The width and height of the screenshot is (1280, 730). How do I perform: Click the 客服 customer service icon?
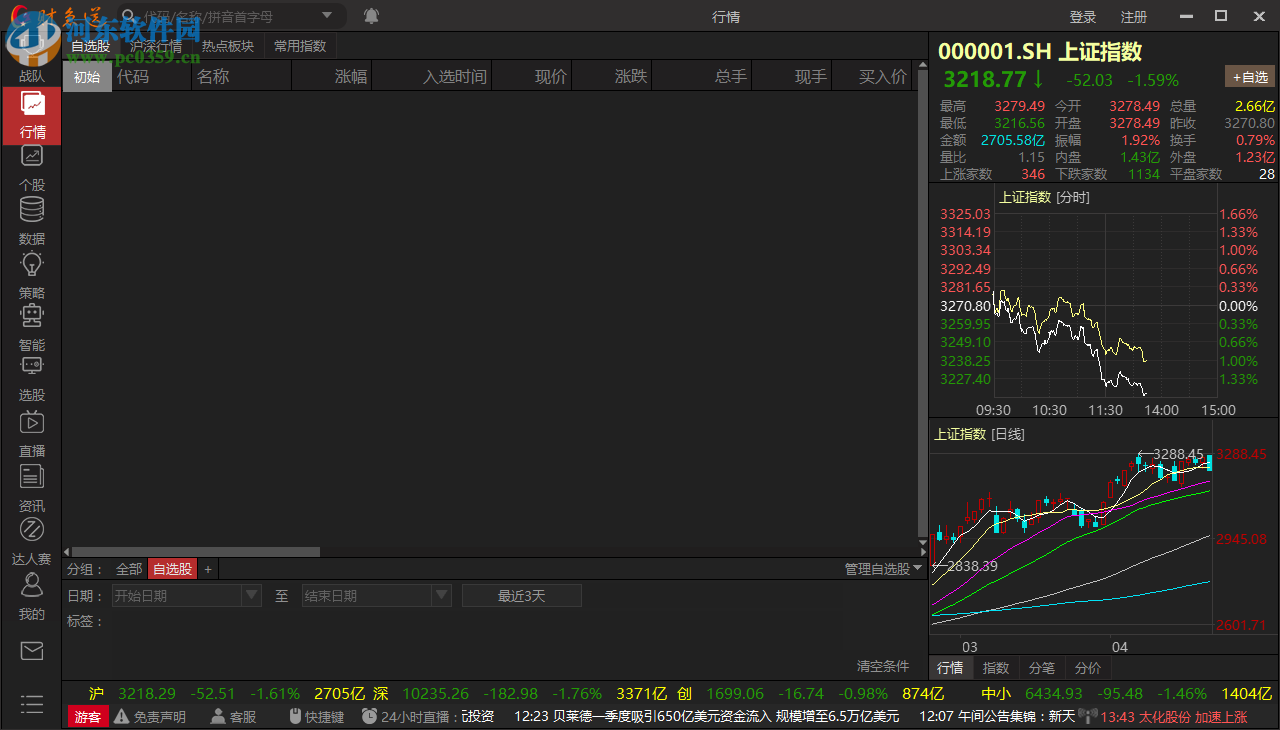point(218,716)
